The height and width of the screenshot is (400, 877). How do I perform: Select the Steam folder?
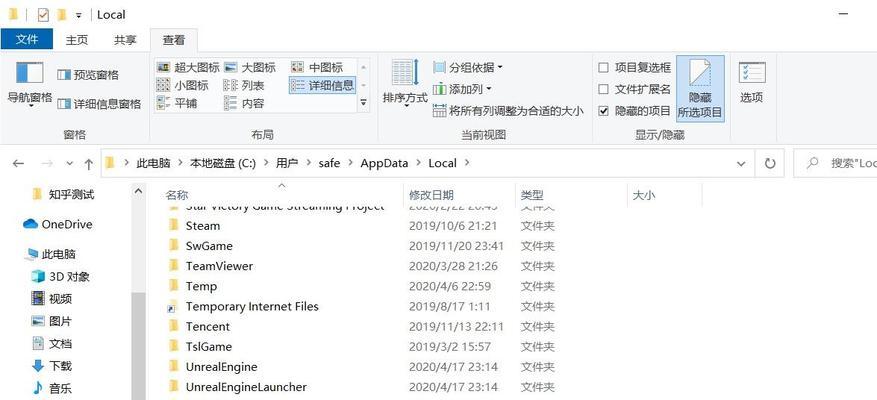[x=202, y=226]
